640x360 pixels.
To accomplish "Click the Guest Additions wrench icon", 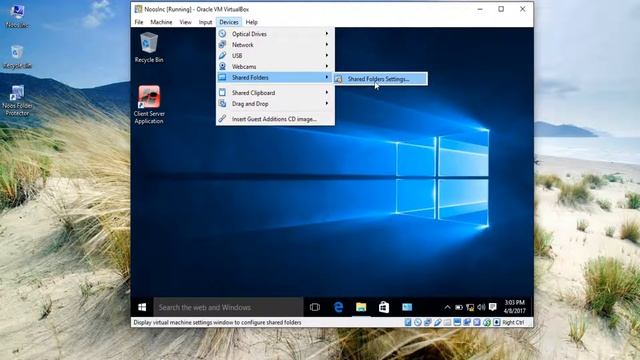I will click(x=222, y=119).
